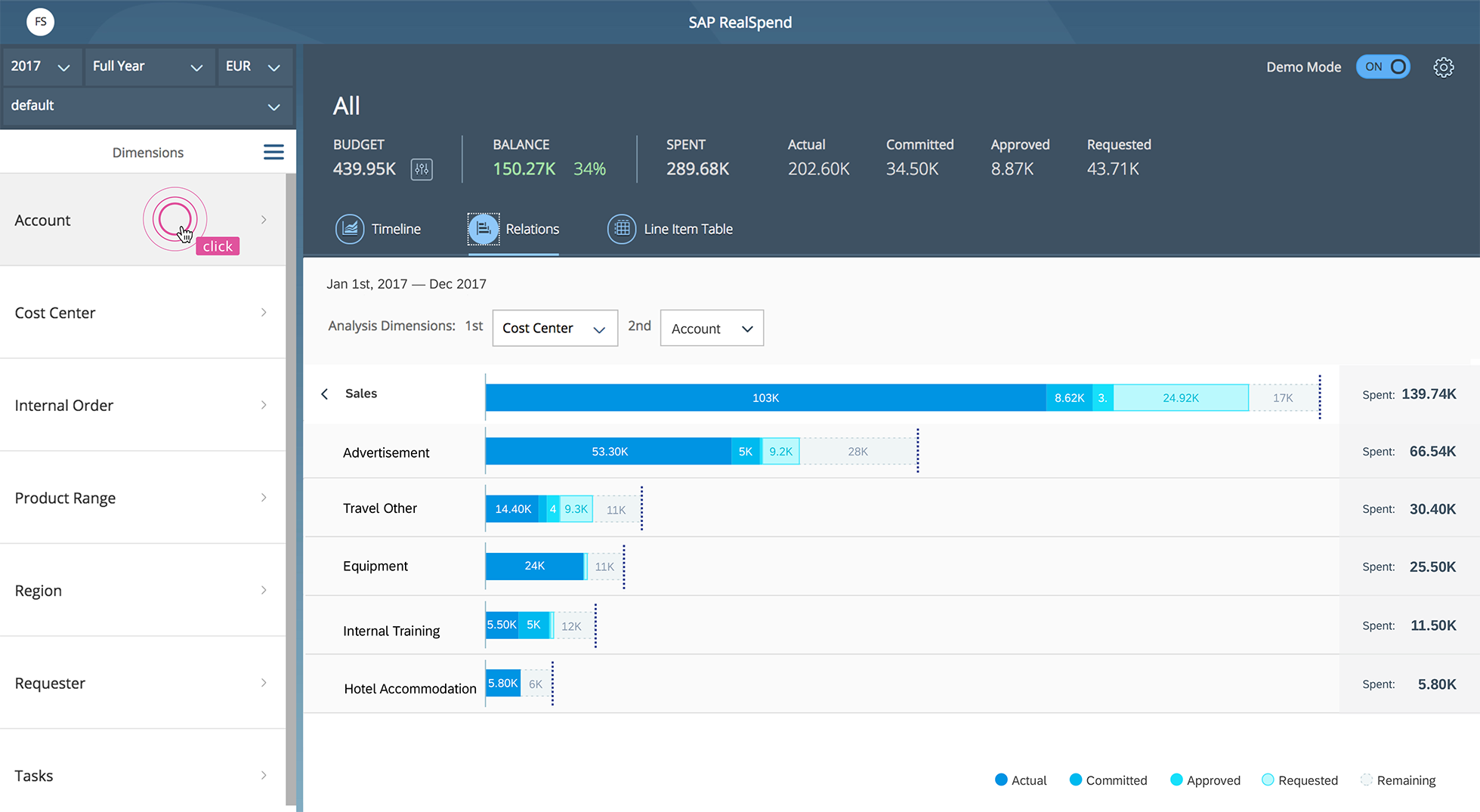The height and width of the screenshot is (812, 1480).
Task: Expand the Tasks dimension chevron
Action: (264, 775)
